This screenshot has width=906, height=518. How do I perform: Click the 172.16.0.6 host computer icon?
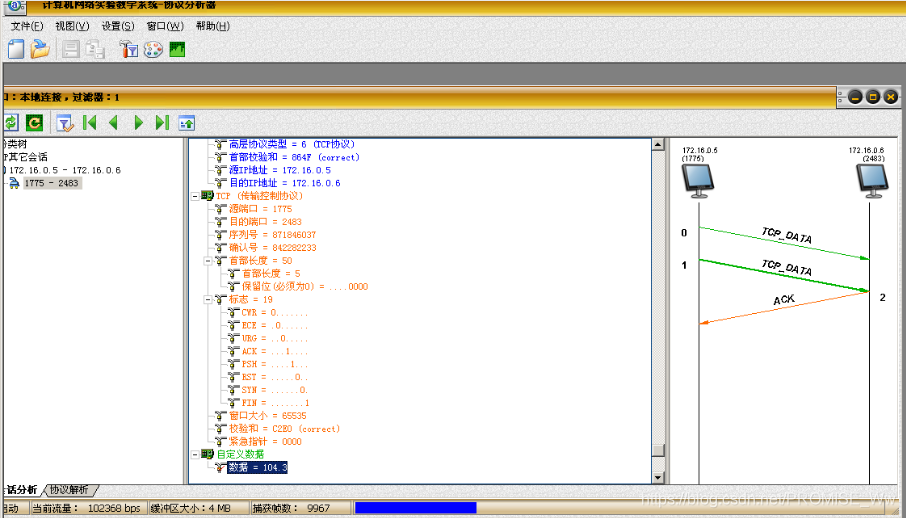point(871,182)
